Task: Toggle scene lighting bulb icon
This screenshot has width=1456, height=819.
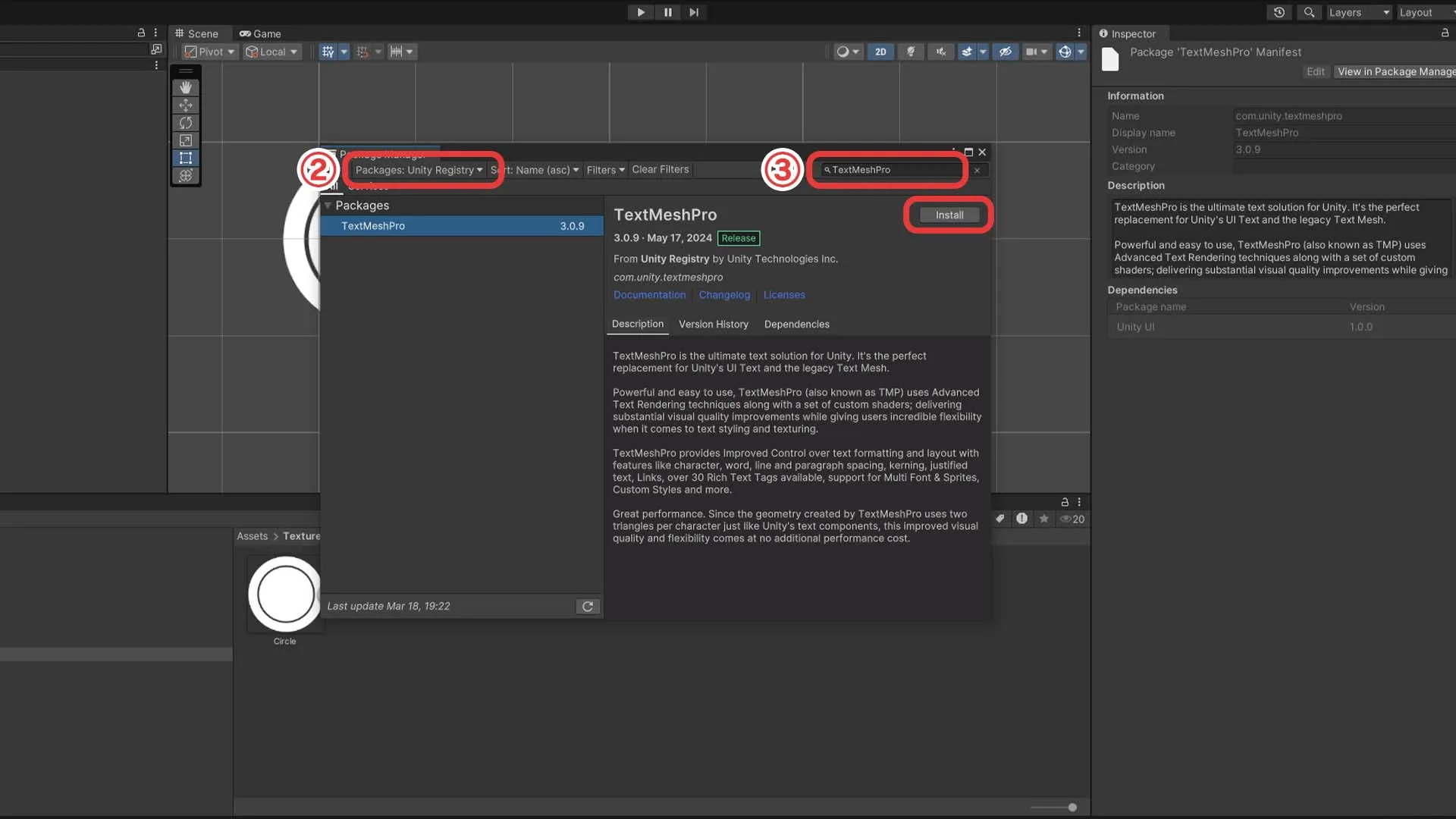Action: point(911,52)
